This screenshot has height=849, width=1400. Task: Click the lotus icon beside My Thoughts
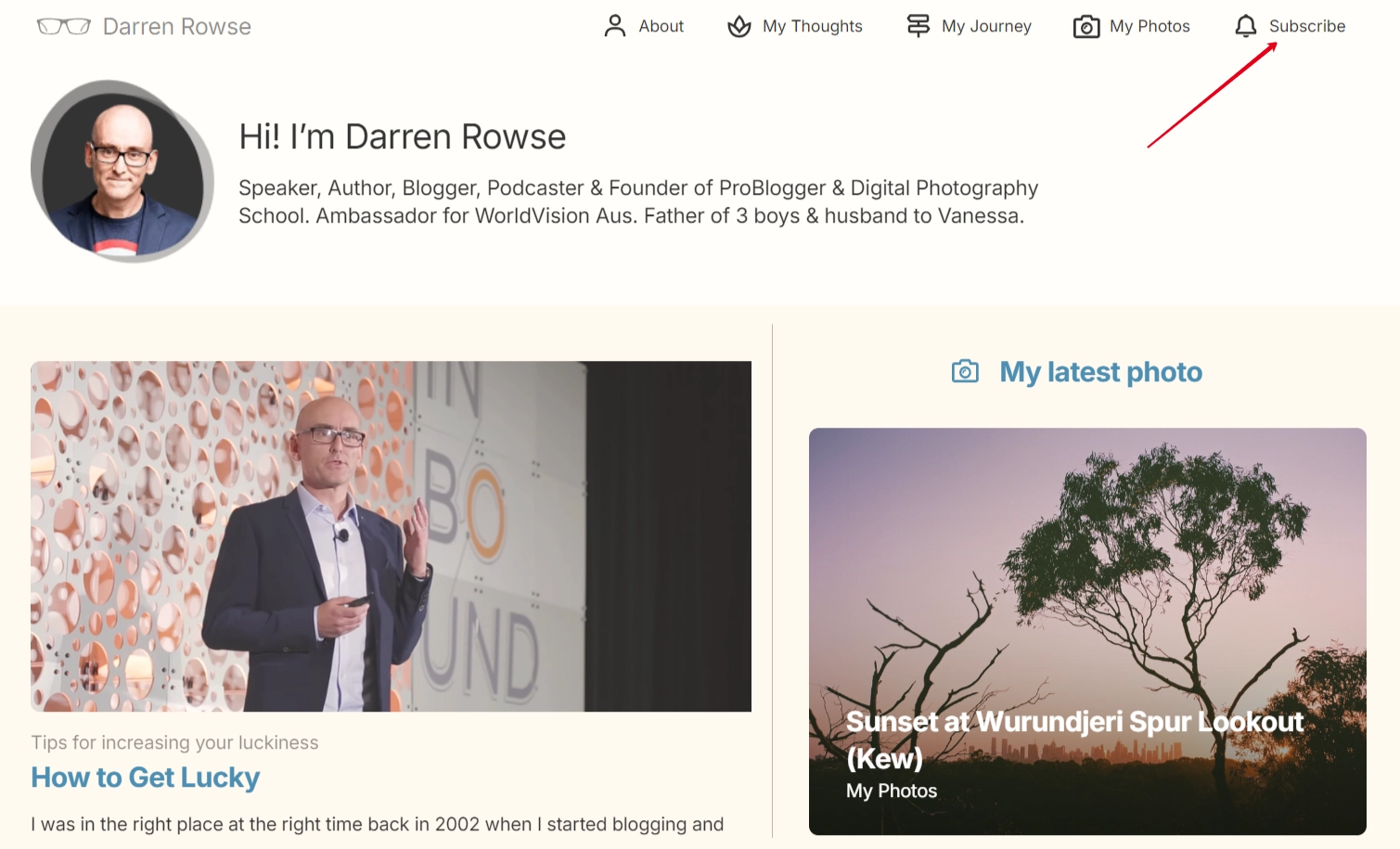point(739,26)
